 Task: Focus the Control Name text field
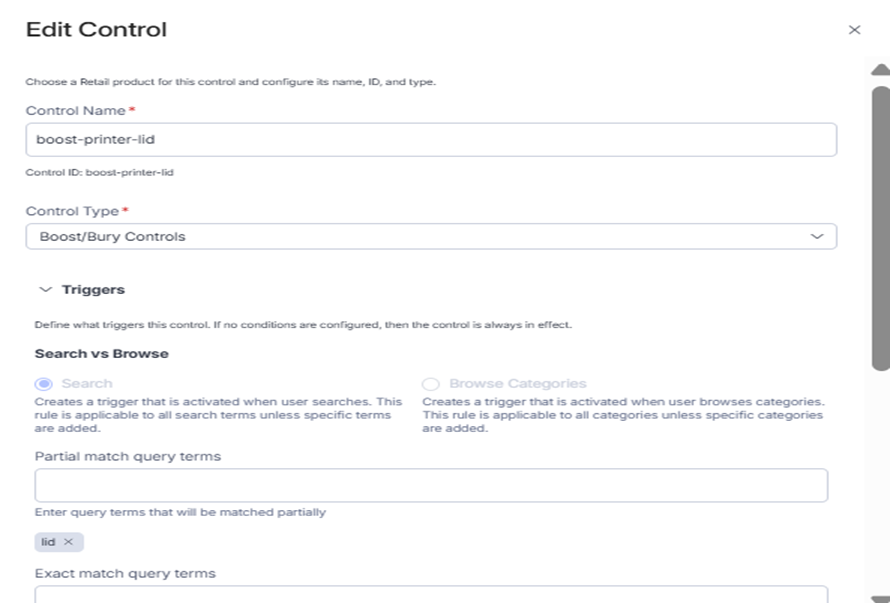[430, 140]
